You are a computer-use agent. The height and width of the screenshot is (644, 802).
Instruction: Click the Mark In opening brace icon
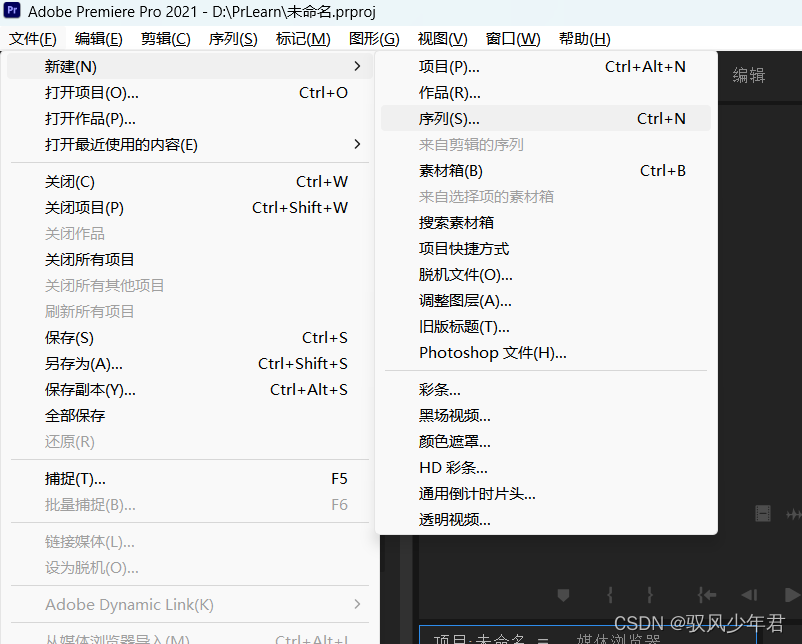coord(610,595)
